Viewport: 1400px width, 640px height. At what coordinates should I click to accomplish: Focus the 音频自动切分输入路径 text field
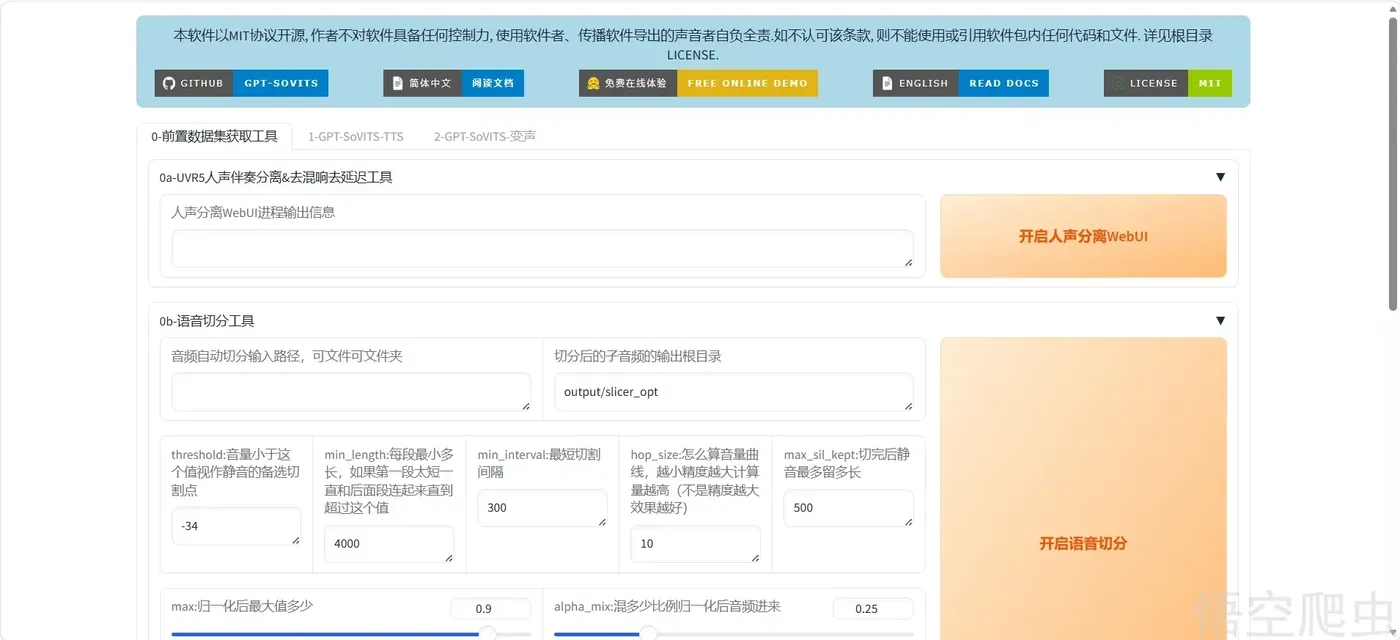point(351,392)
